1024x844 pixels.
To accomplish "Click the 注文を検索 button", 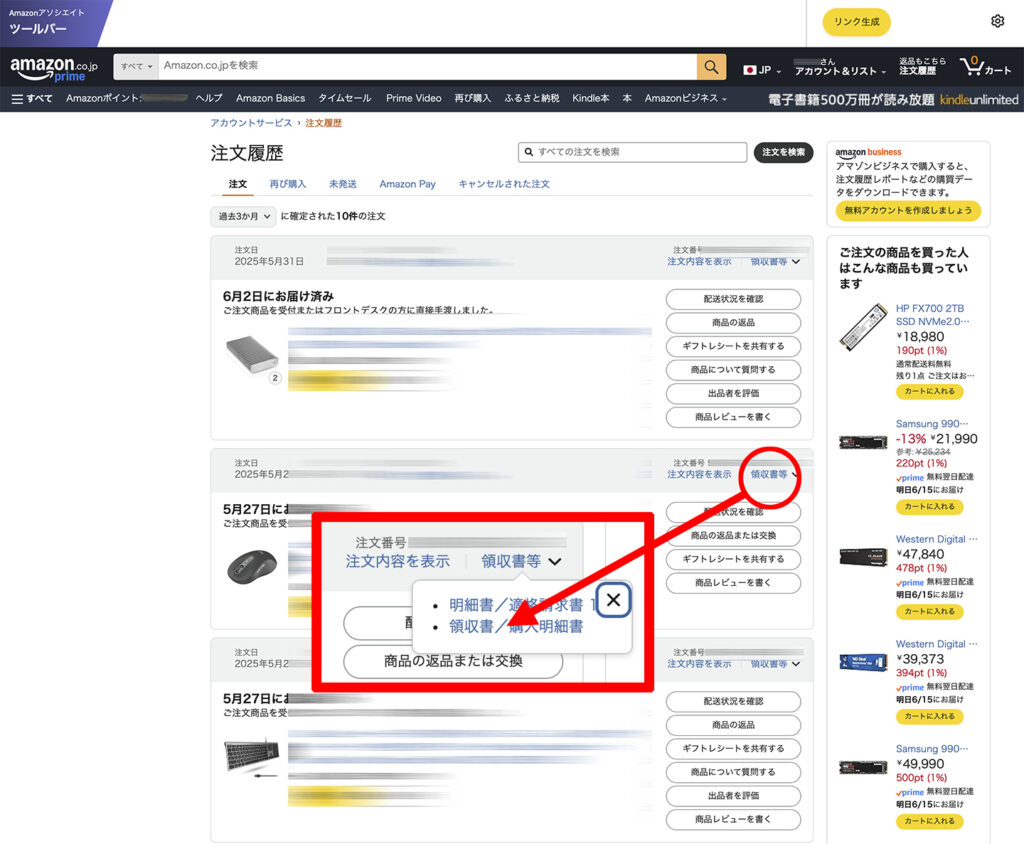I will coord(783,152).
